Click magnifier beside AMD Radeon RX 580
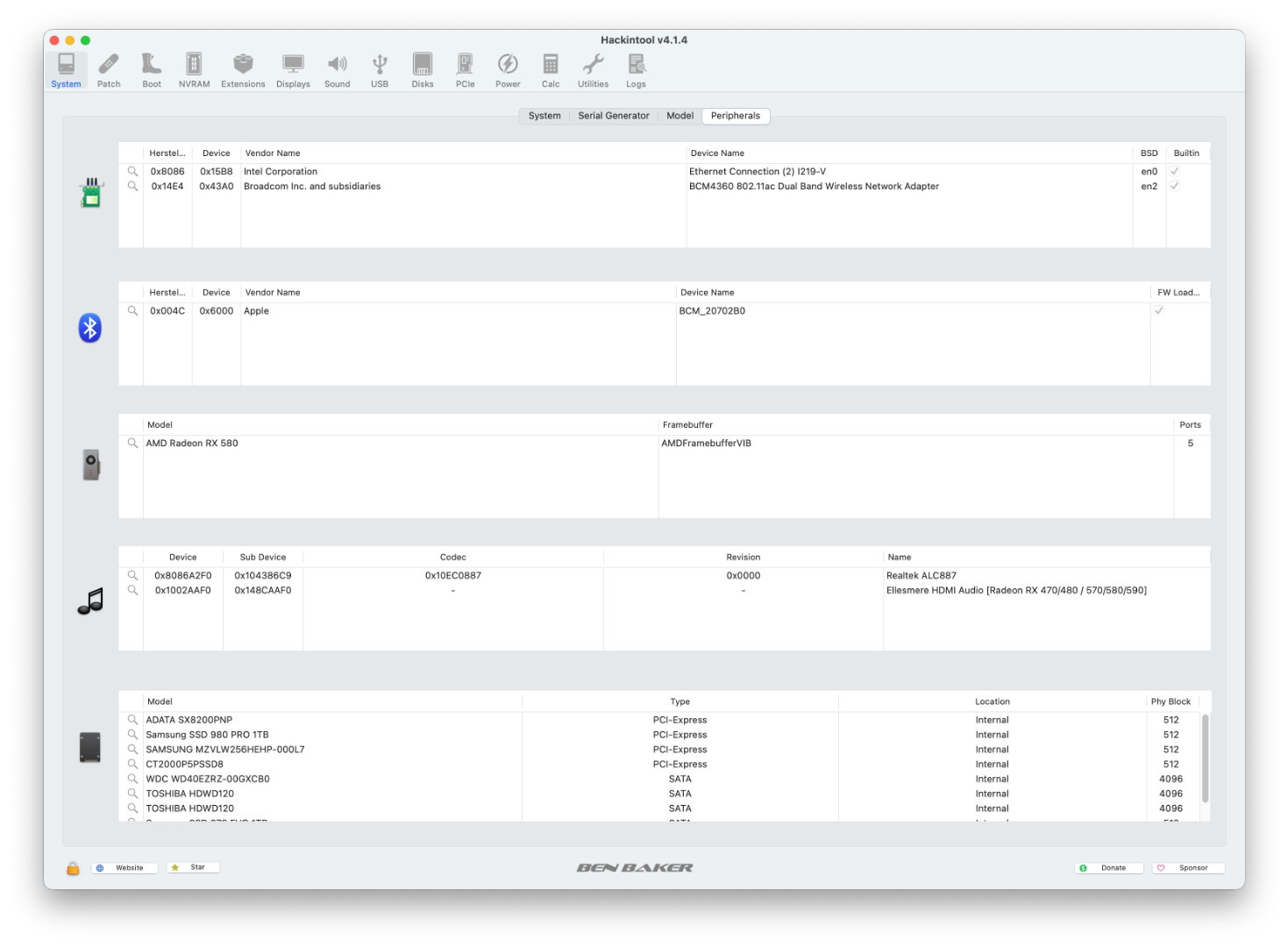1288x947 pixels. coord(132,443)
